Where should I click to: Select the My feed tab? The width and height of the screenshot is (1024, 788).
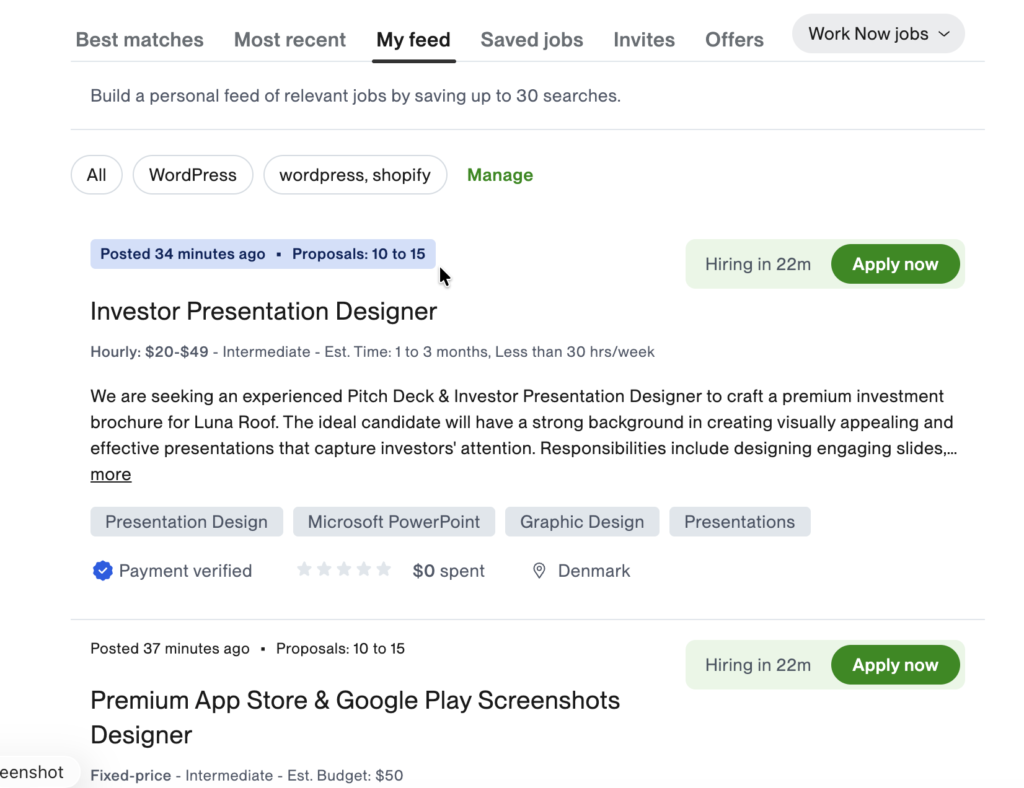pyautogui.click(x=413, y=40)
